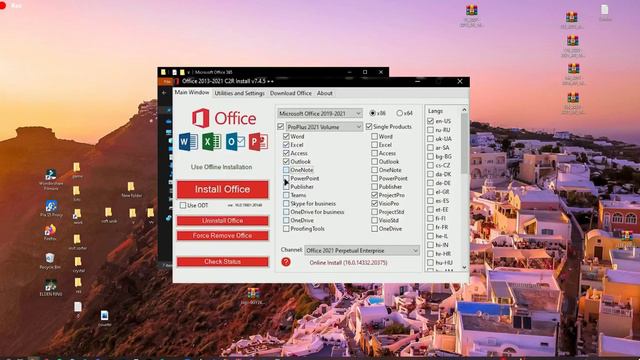
Task: Select the ELDEN RING desktop shortcut
Action: coord(51,287)
